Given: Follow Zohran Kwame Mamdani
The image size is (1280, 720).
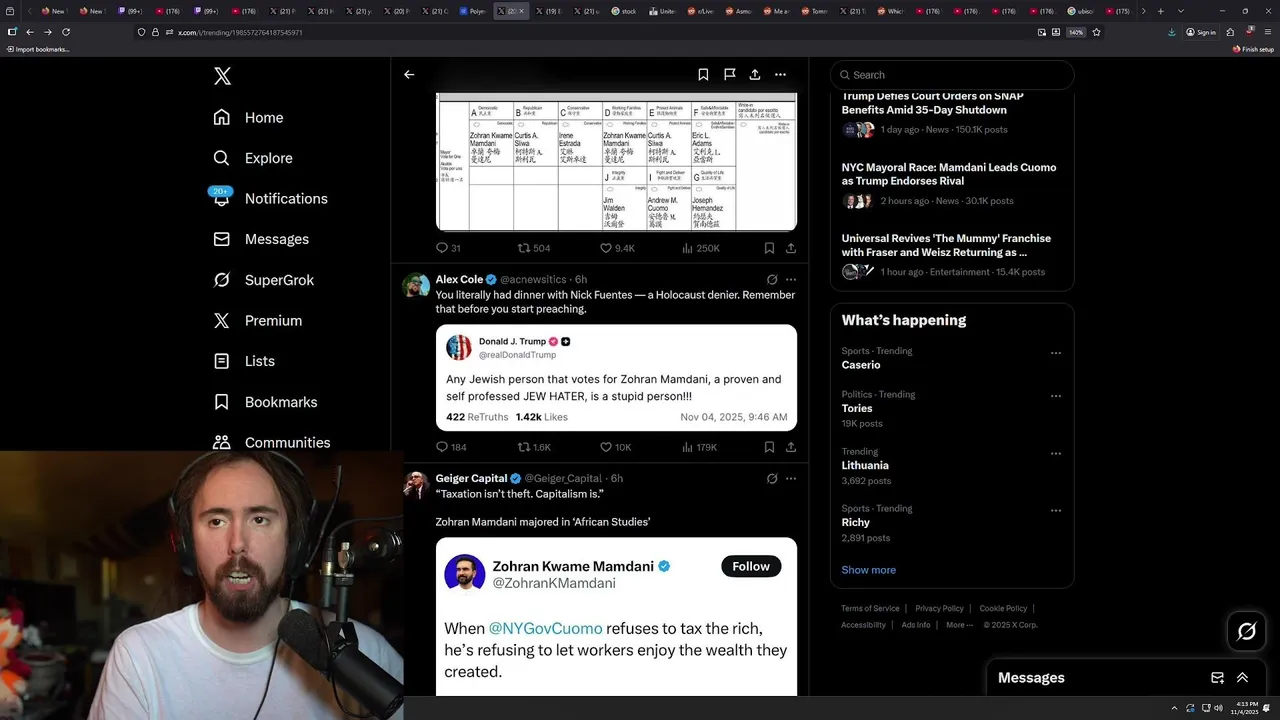Looking at the screenshot, I should (x=750, y=566).
